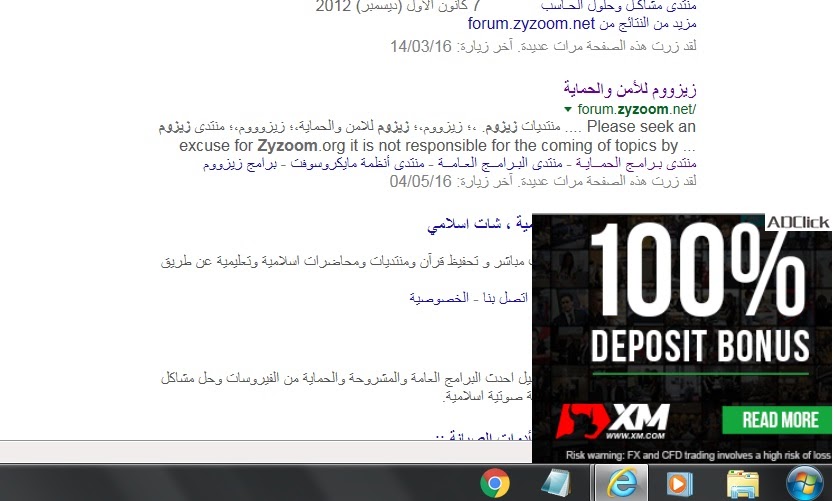
Task: Open منتدى برامج الحماية sitelink
Action: (635, 164)
